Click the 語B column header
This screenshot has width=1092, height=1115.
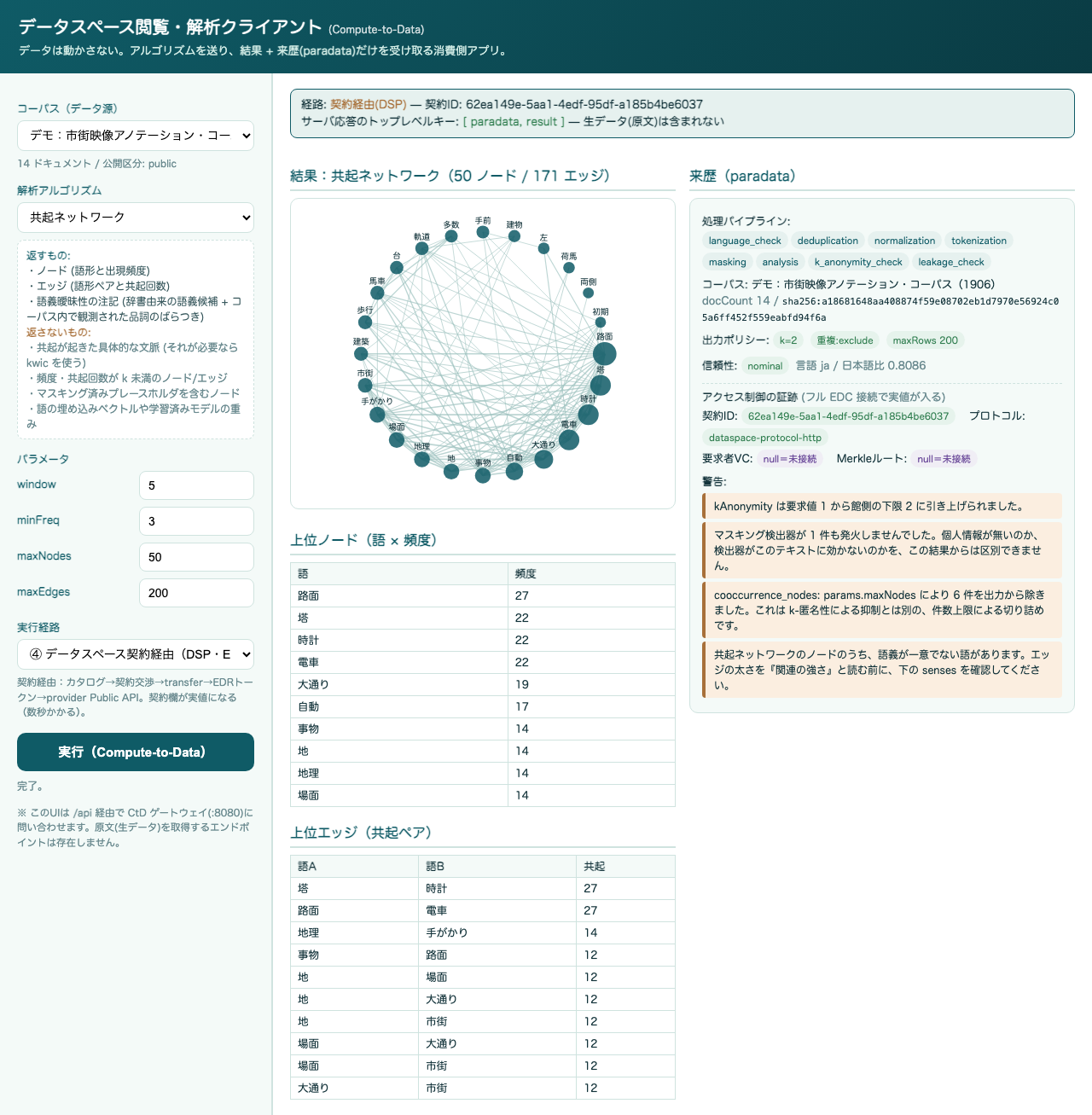[x=497, y=866]
